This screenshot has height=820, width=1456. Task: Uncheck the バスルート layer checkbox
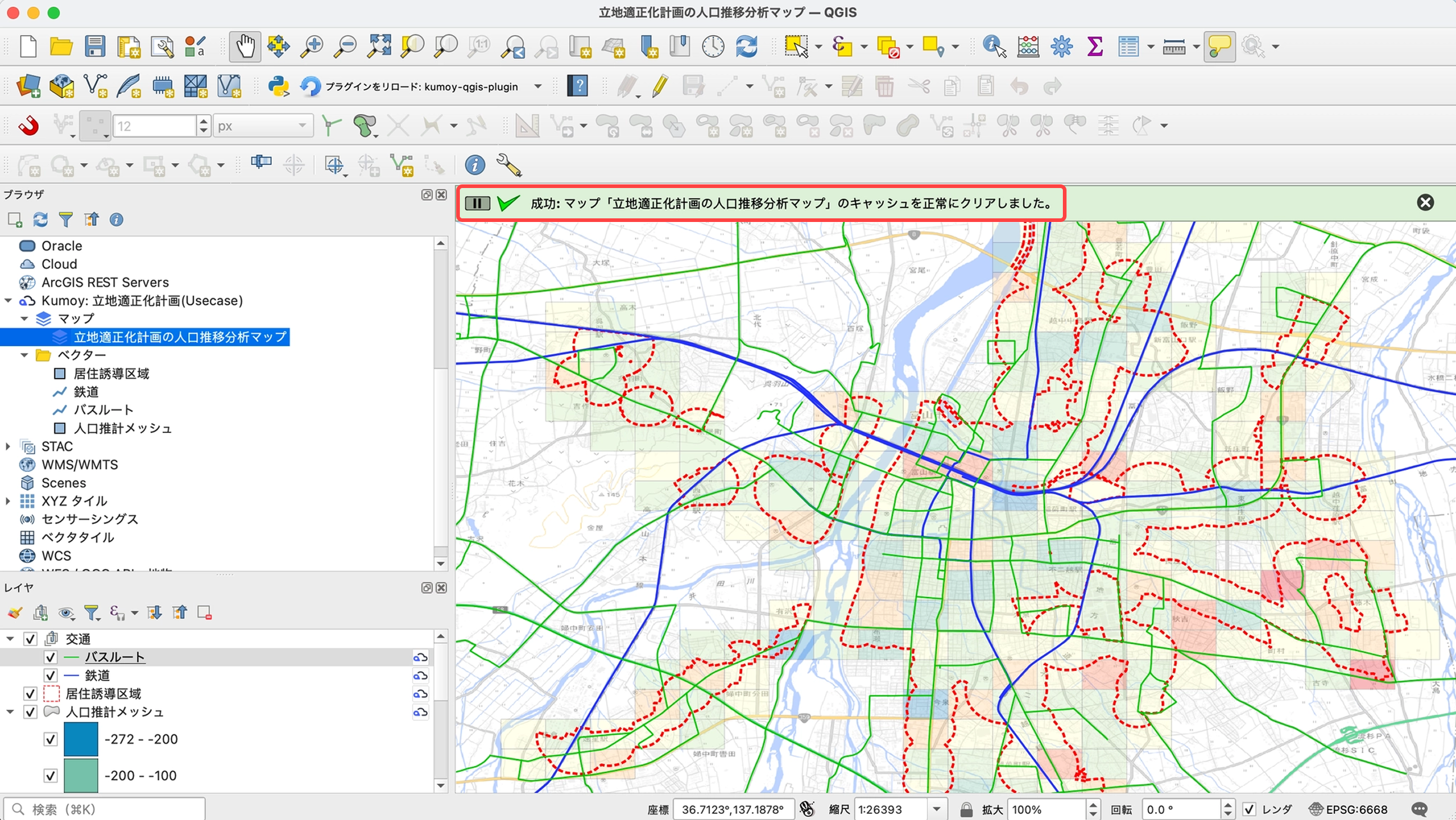(50, 657)
